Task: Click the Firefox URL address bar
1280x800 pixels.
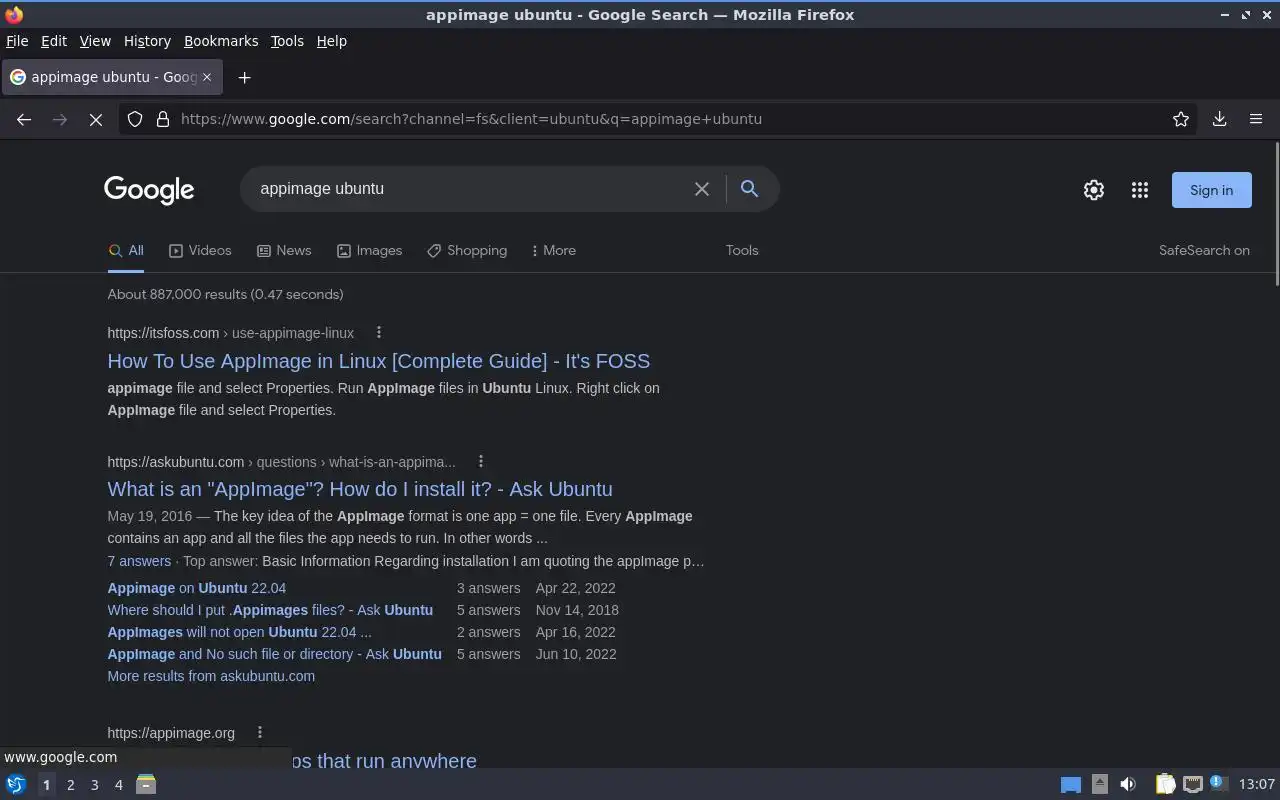Action: [x=660, y=119]
